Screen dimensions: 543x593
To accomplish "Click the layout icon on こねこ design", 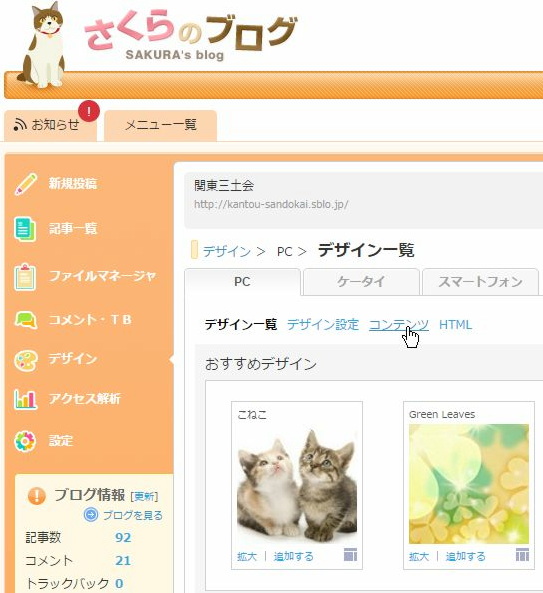I will 351,555.
